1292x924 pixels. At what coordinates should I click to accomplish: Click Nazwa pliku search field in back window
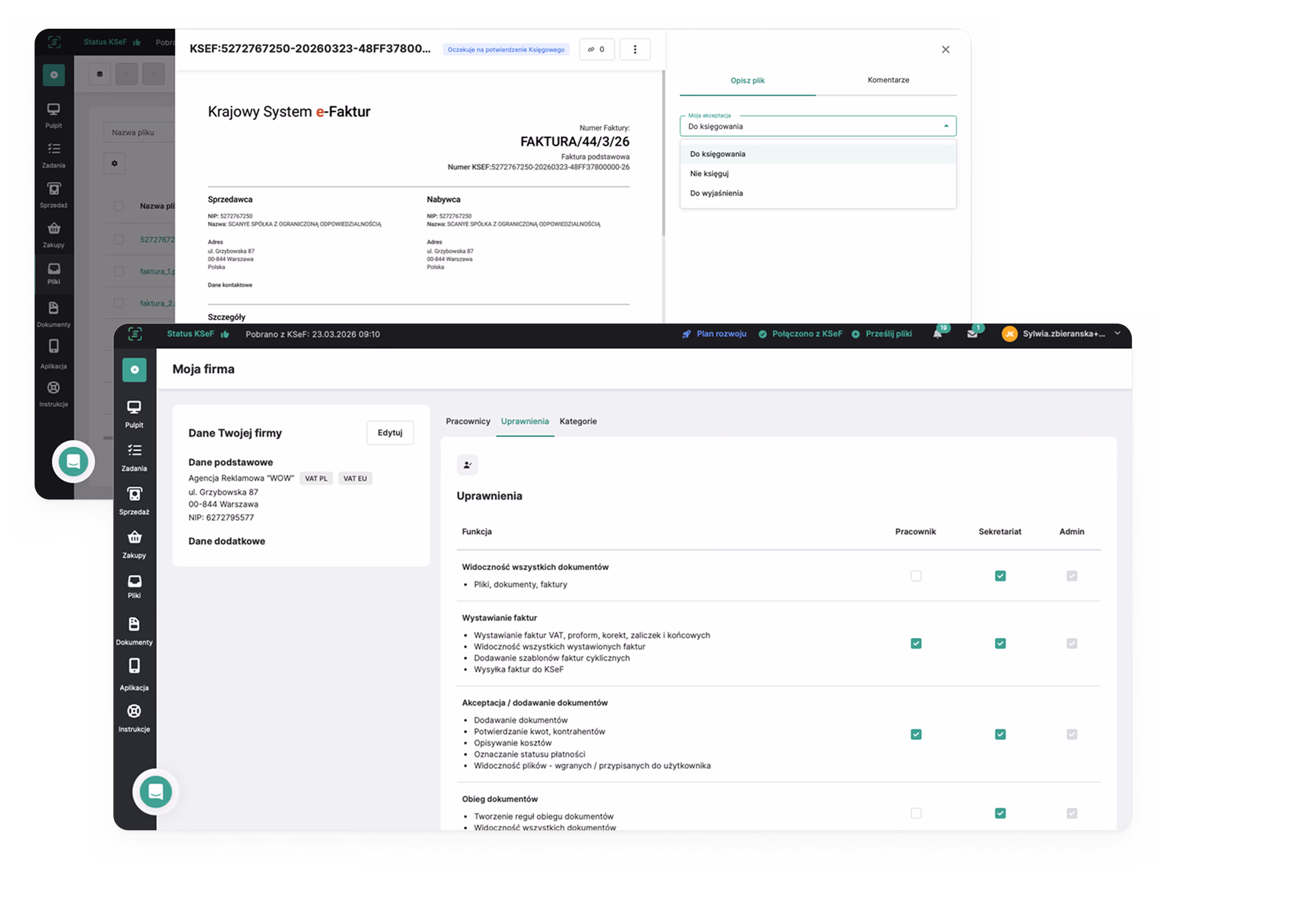click(x=139, y=133)
